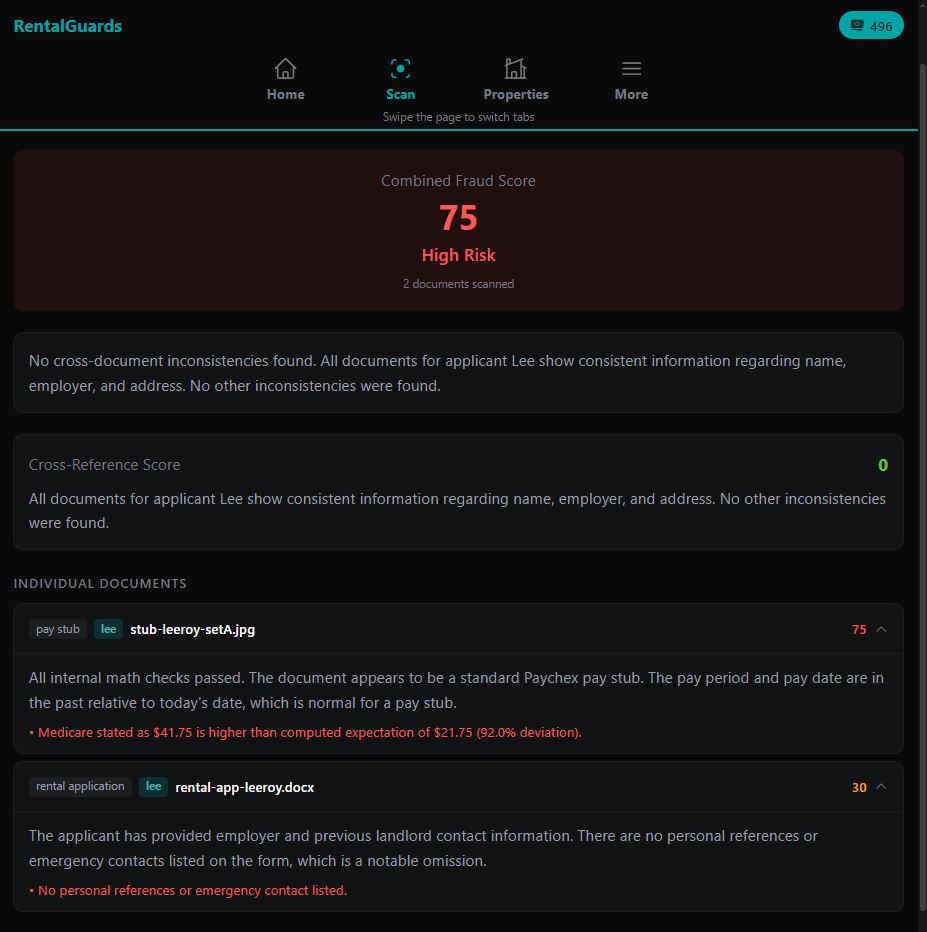Image resolution: width=927 pixels, height=932 pixels.
Task: Click the RentalGuards logo
Action: point(67,25)
